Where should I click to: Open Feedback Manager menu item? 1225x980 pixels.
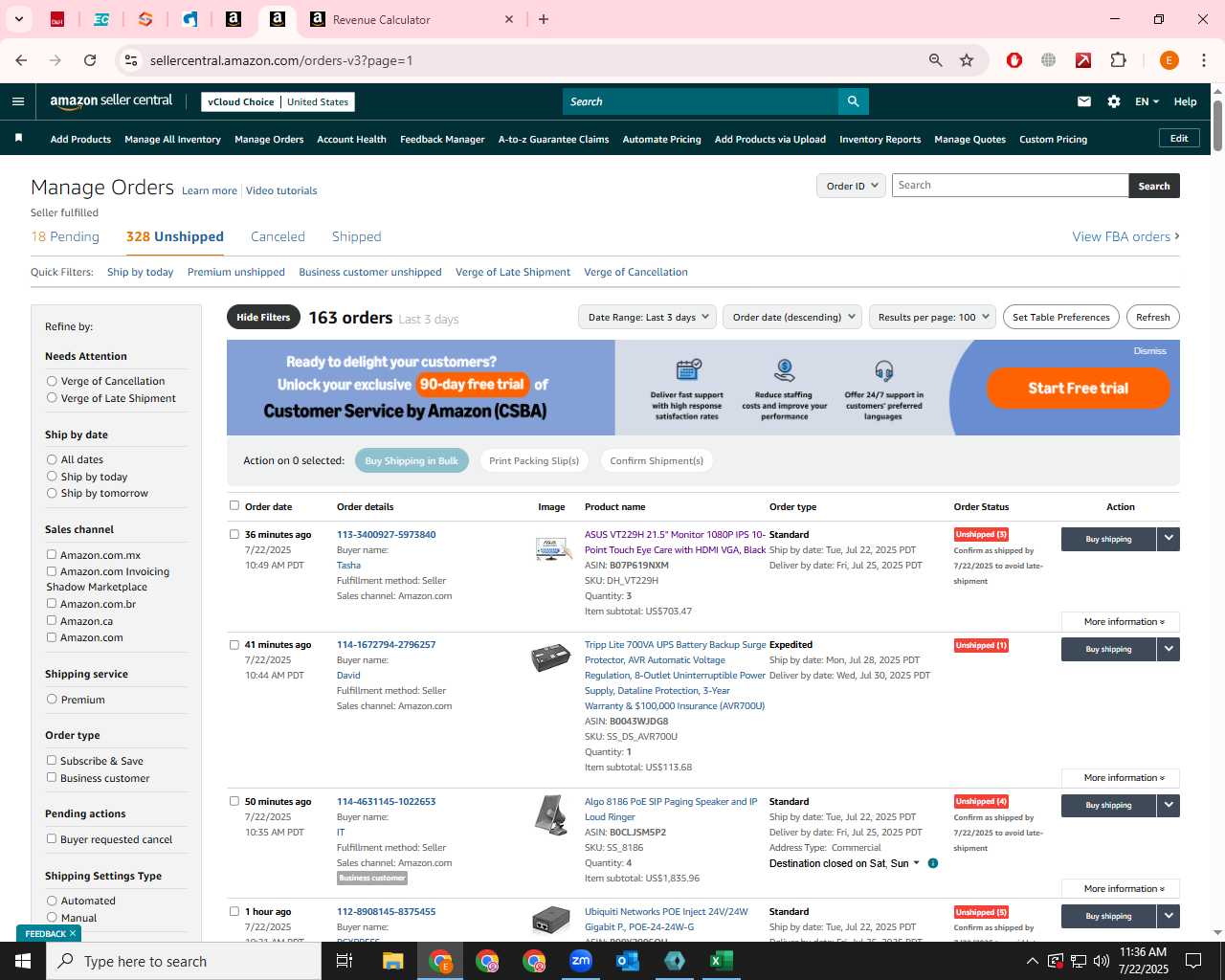[442, 139]
